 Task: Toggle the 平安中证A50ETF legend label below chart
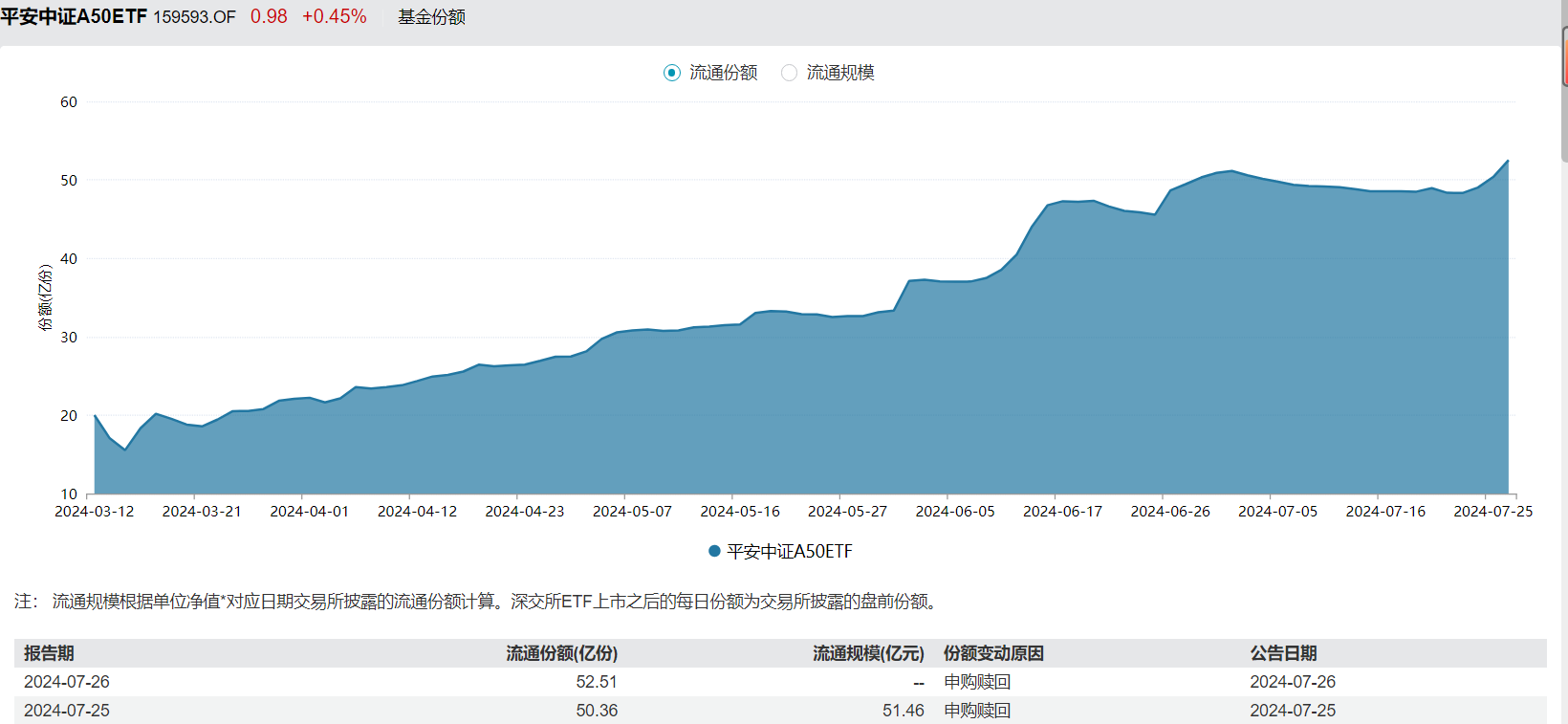point(789,551)
